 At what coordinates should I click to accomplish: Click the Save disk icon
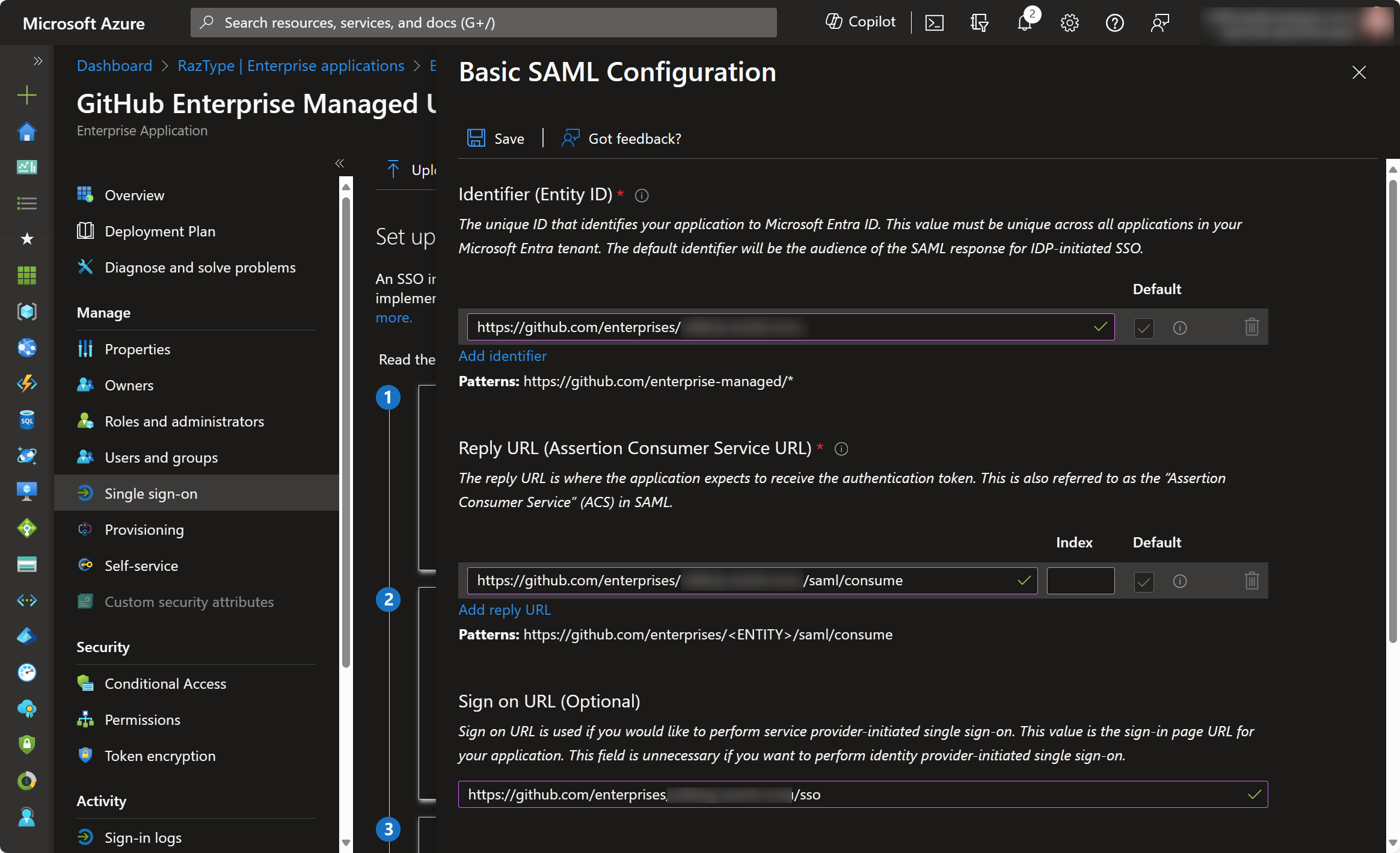[476, 138]
